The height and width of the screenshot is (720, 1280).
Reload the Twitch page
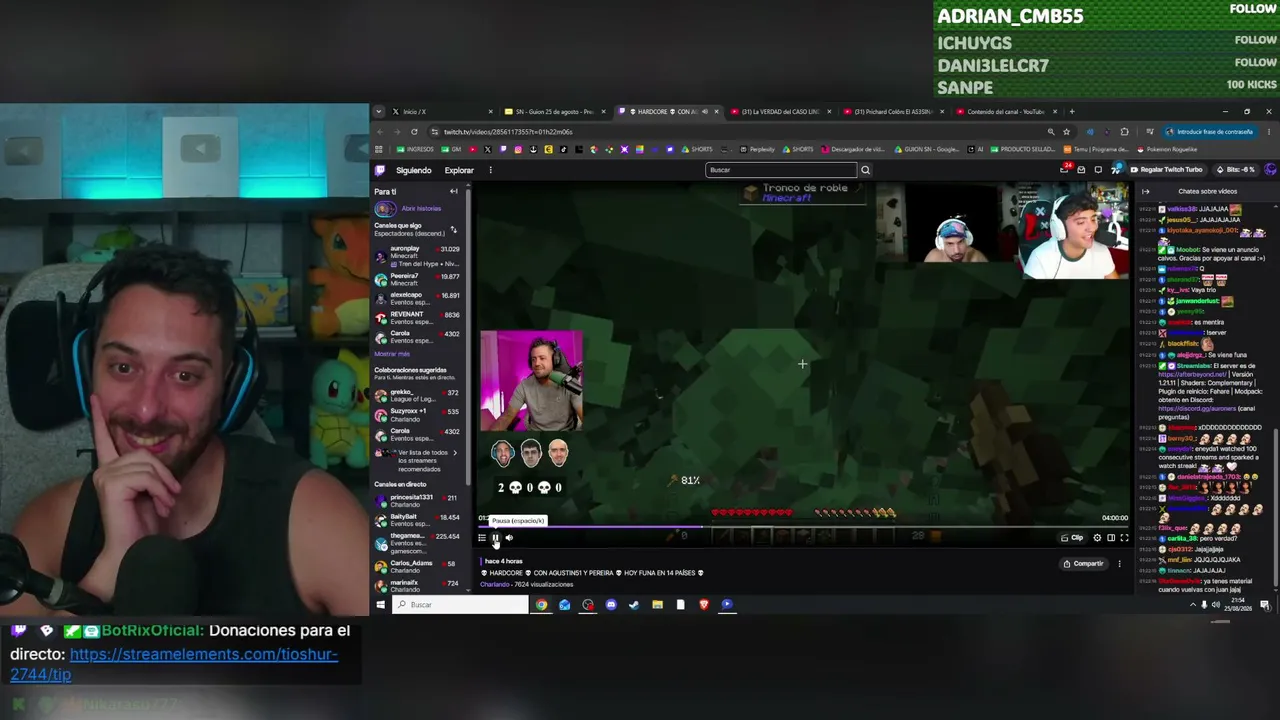coord(414,131)
